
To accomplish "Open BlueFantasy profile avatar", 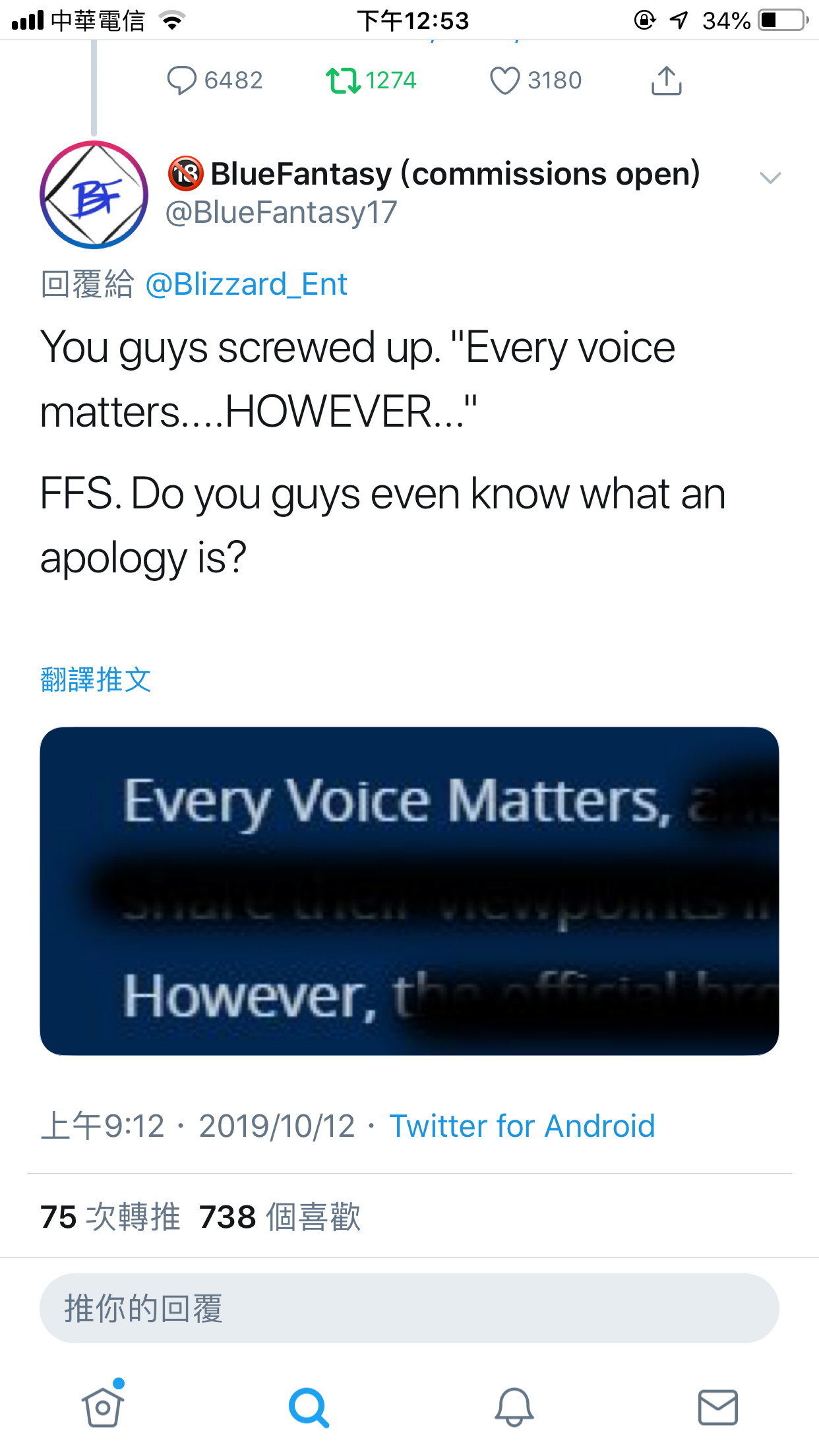I will (x=94, y=195).
